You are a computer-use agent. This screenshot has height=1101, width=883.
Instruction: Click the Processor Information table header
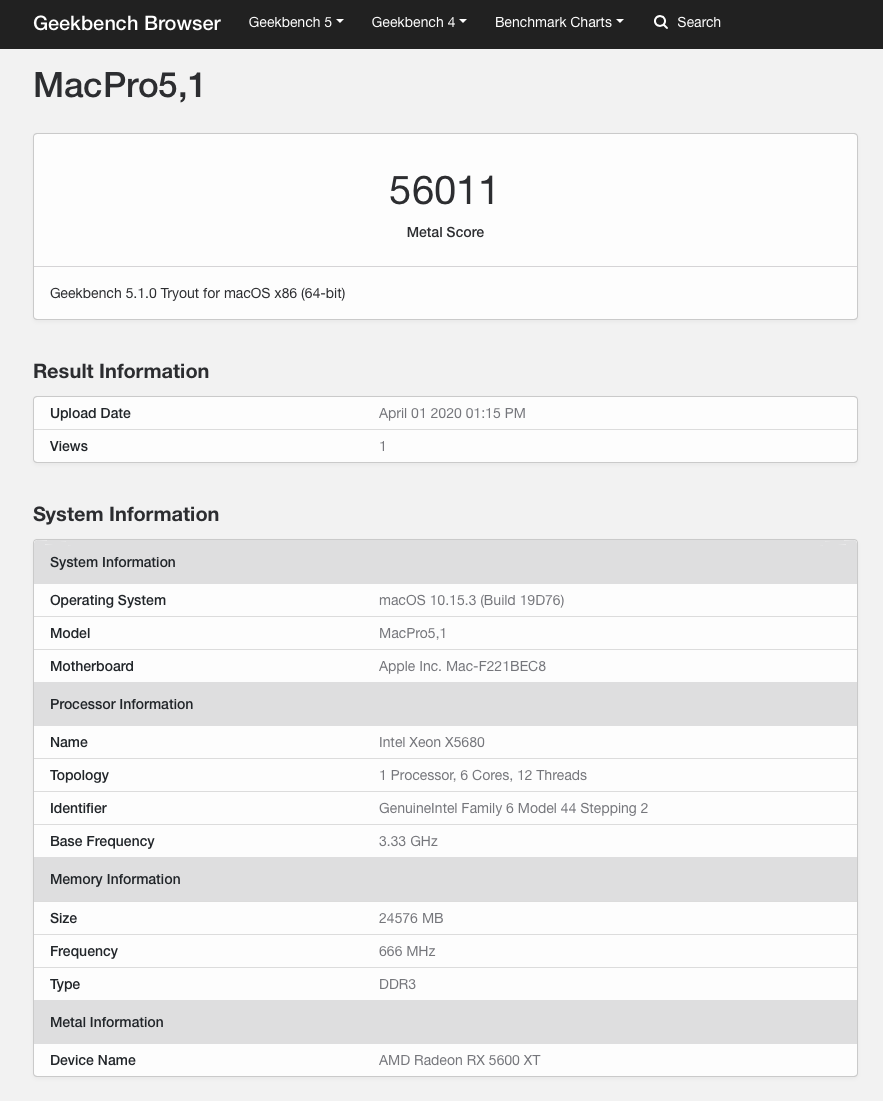click(x=445, y=704)
